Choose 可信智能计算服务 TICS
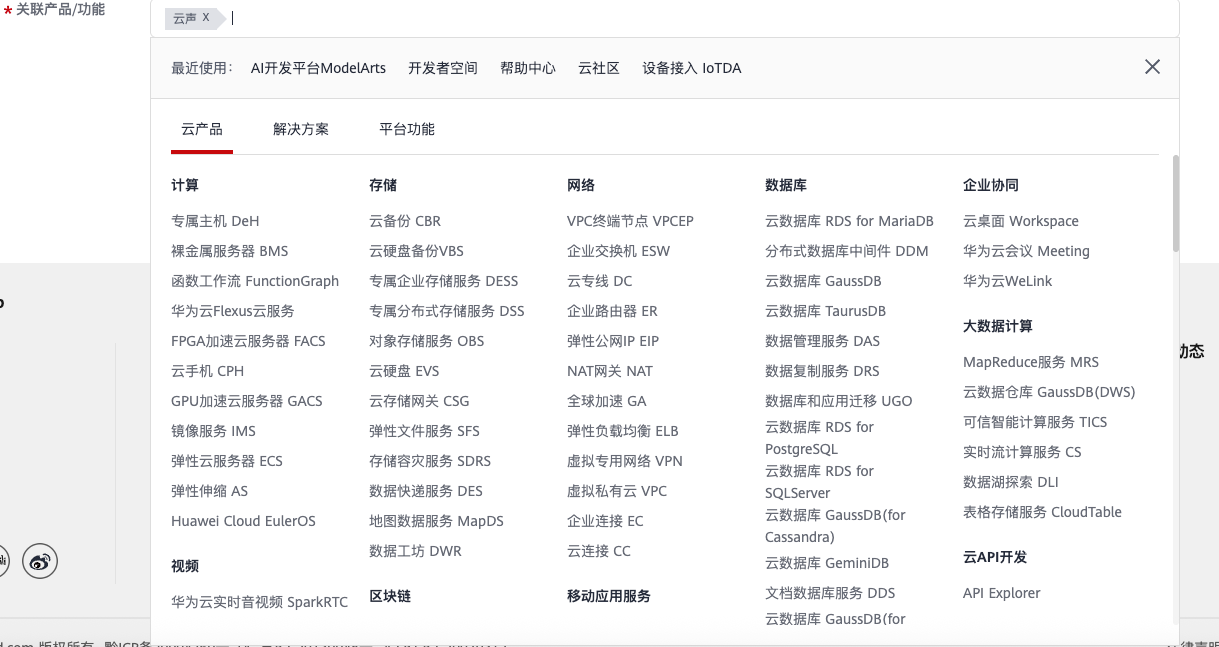 [x=1035, y=422]
